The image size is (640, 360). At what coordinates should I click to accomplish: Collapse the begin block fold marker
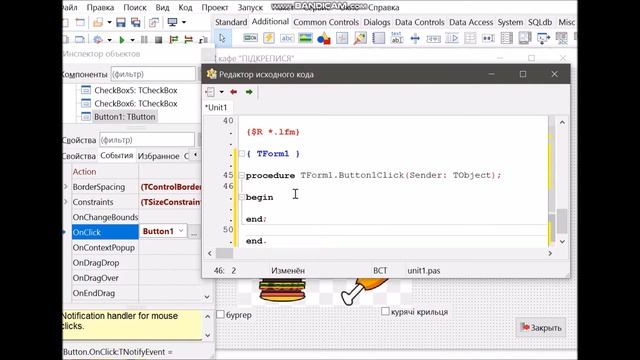pos(242,197)
